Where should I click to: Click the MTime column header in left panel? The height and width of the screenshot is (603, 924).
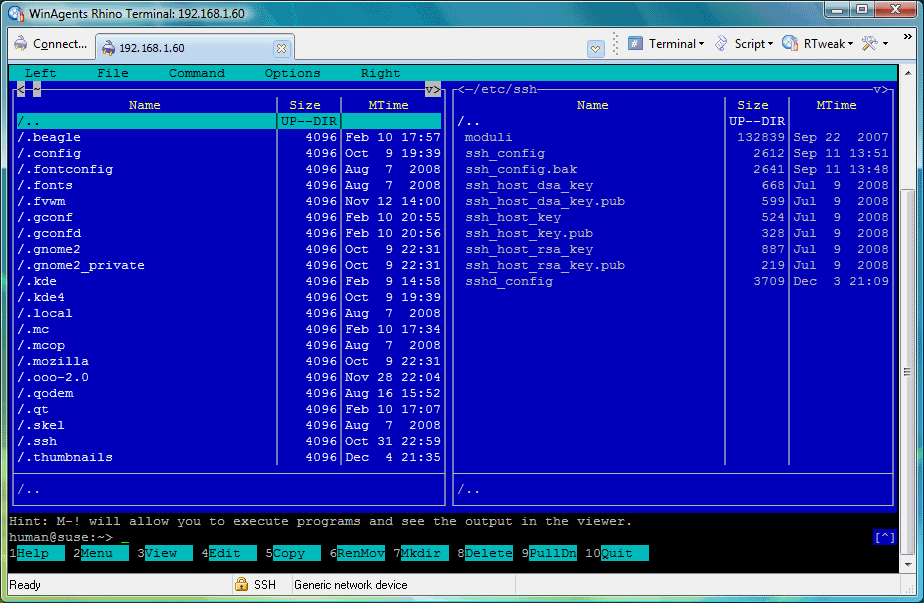pos(387,105)
